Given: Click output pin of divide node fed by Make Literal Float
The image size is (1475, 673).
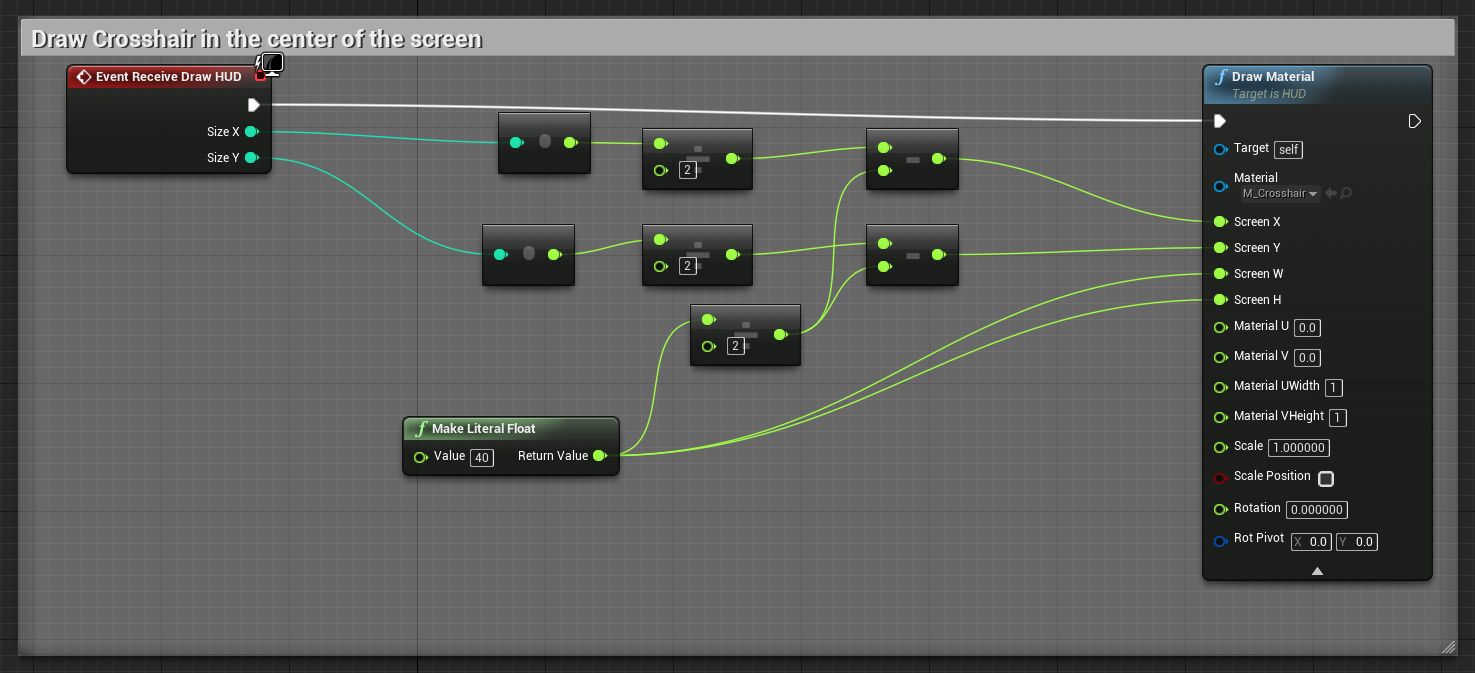Looking at the screenshot, I should coord(781,335).
